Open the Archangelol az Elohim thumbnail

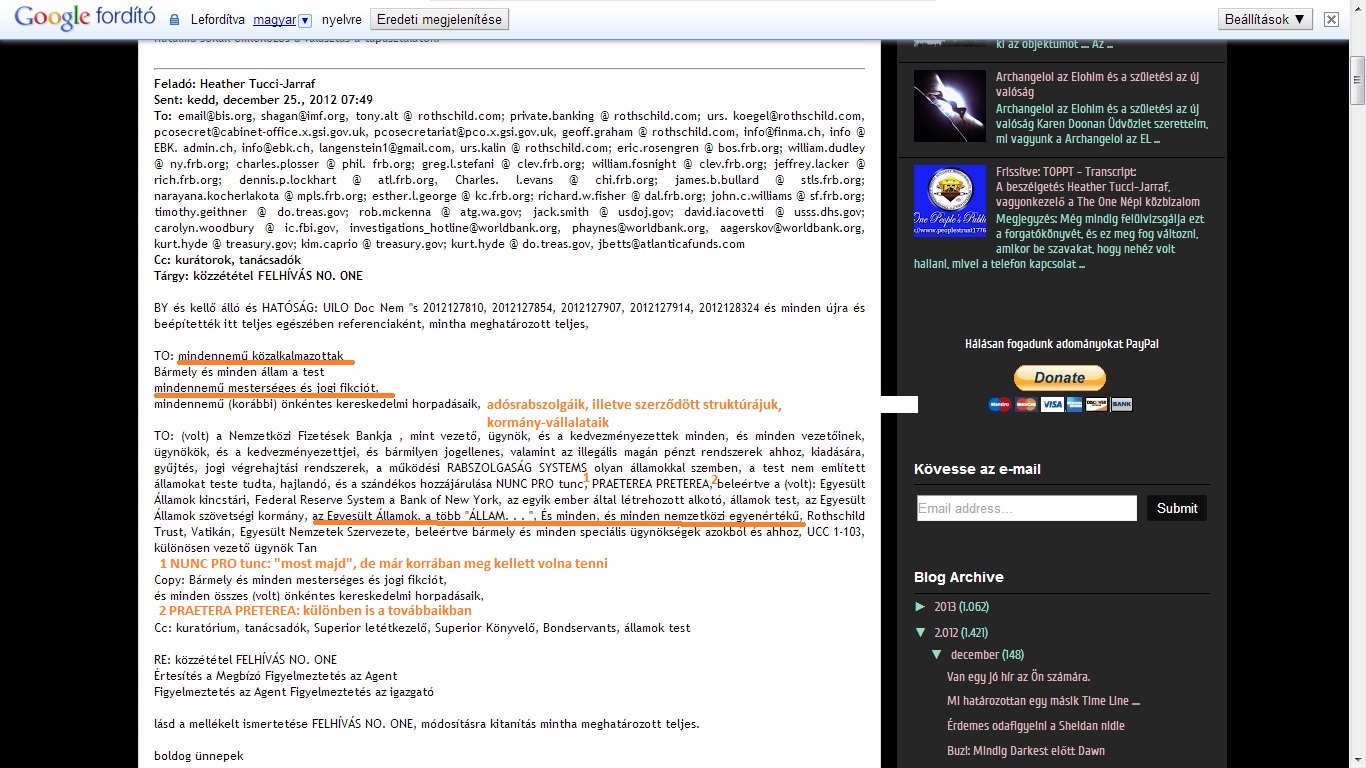pos(949,106)
